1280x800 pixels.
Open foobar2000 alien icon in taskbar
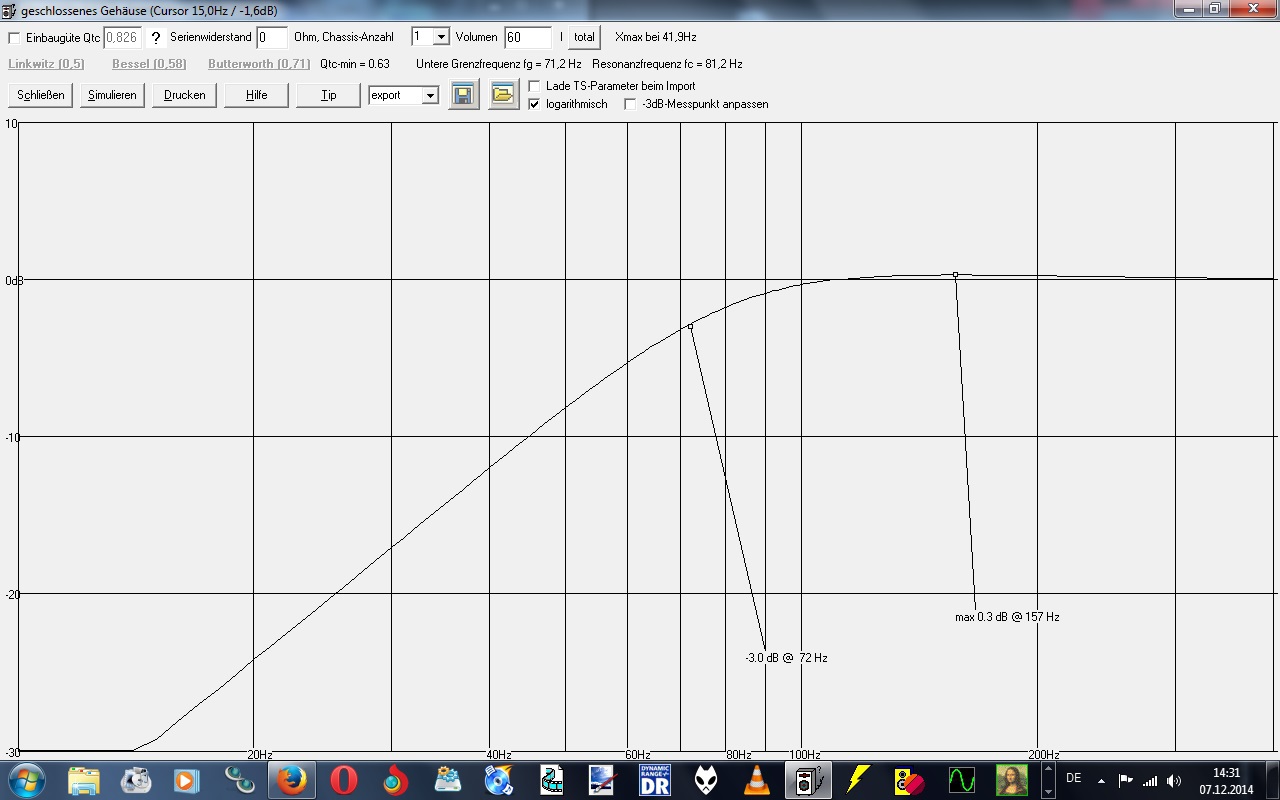pos(706,780)
